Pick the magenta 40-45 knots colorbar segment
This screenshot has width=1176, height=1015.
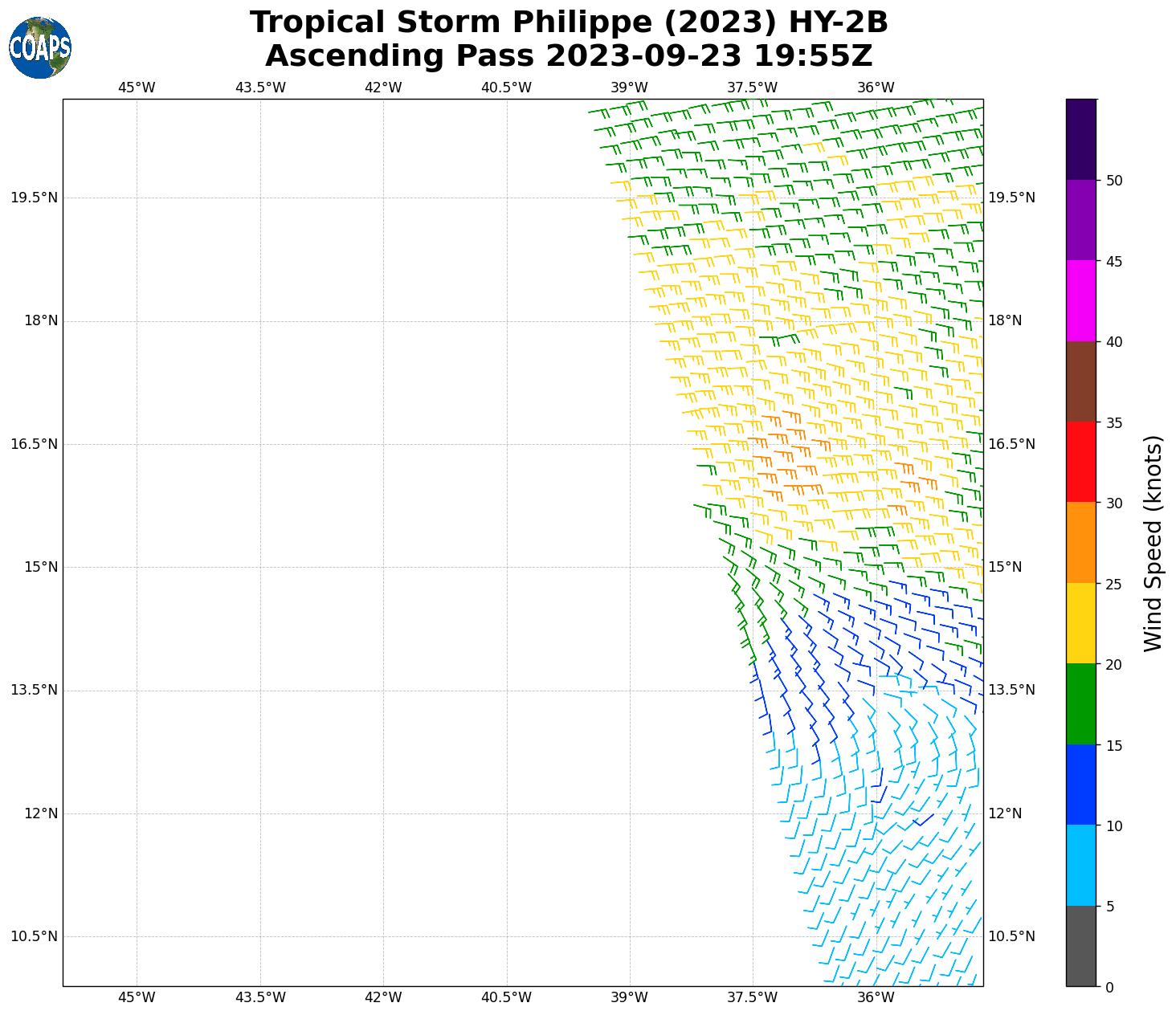[x=1080, y=300]
